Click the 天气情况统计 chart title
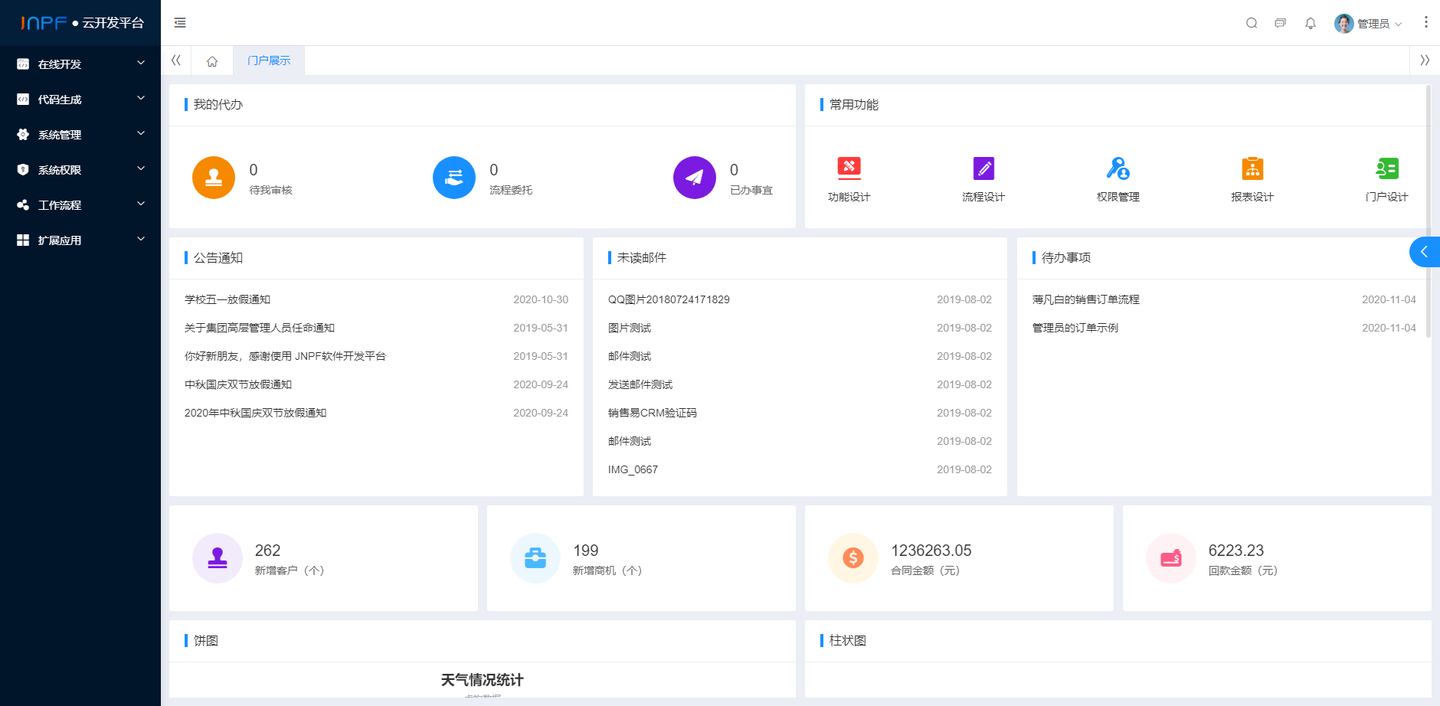 click(482, 680)
